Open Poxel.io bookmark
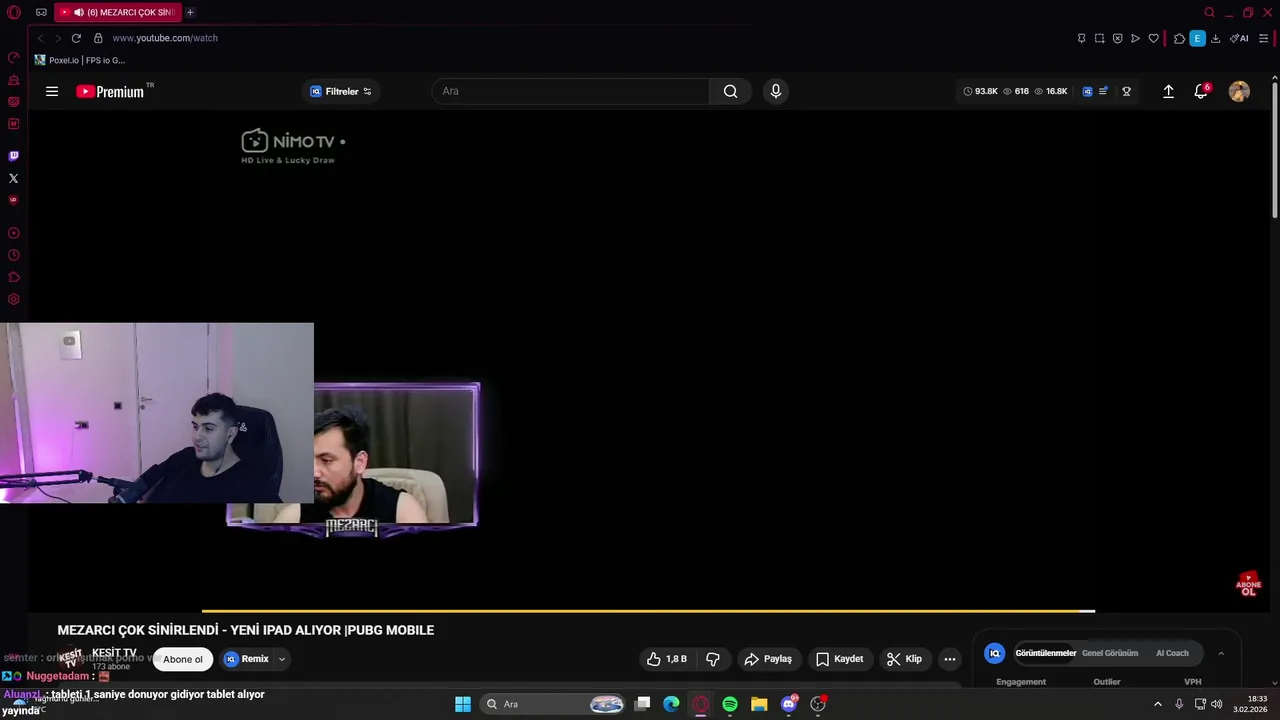 tap(80, 60)
